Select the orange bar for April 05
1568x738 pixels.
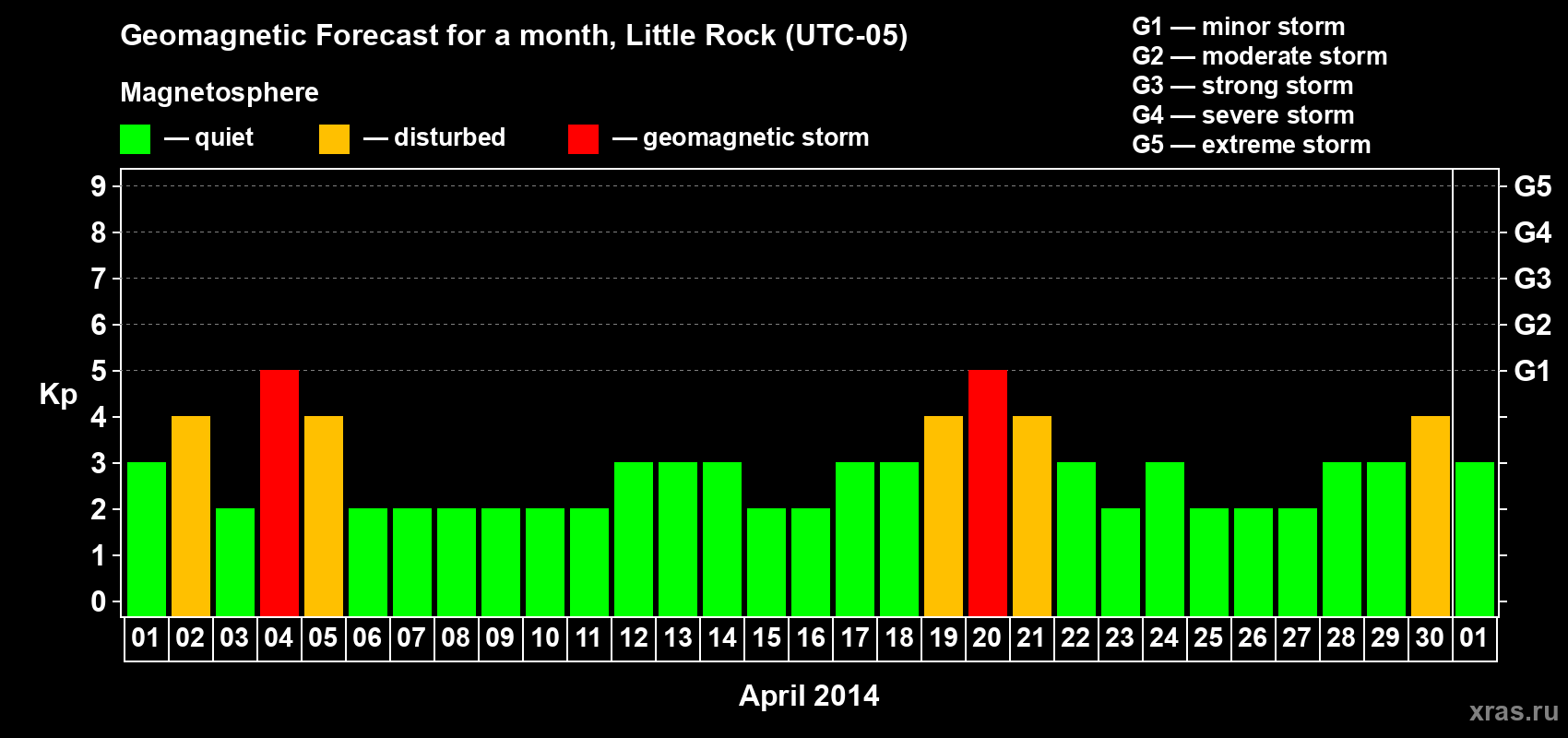pos(324,517)
